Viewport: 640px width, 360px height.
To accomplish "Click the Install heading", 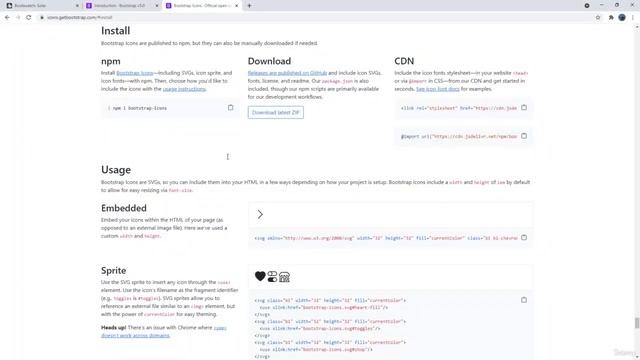I will 116,31.
